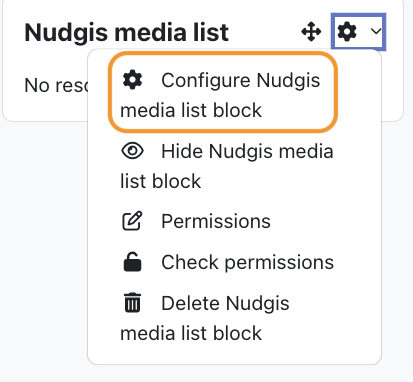Choose Hide Nudgis media text
The image size is (413, 382).
[x=247, y=151]
